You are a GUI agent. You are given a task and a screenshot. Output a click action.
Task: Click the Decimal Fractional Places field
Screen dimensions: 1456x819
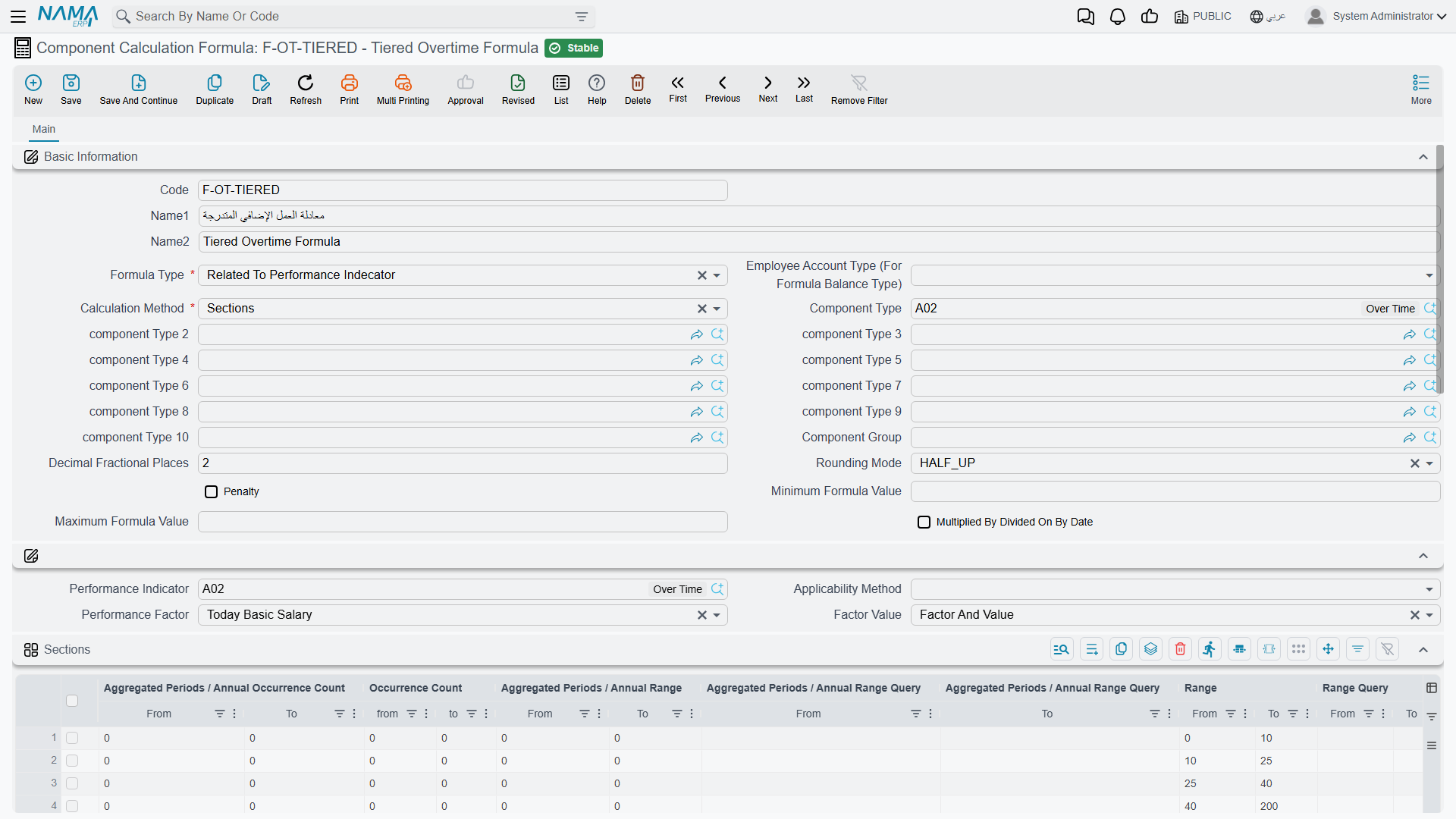tap(463, 463)
